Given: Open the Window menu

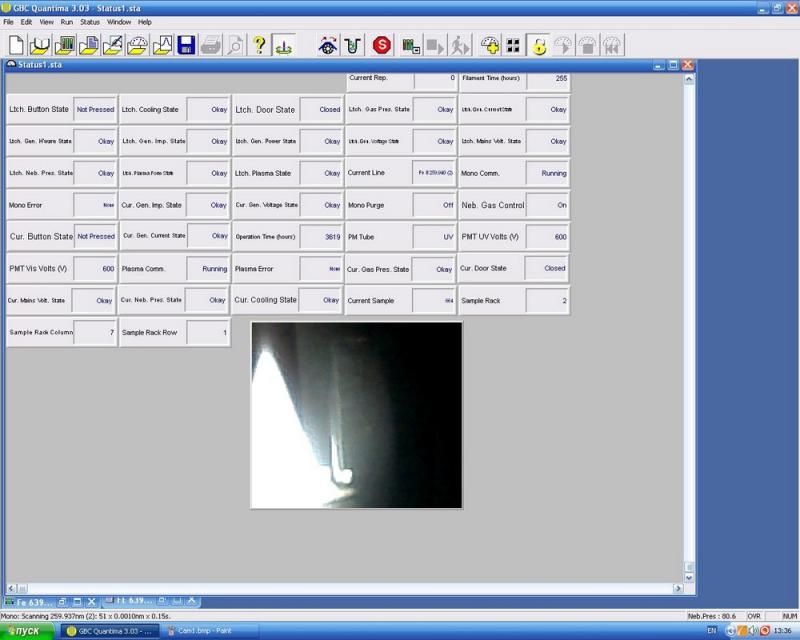Looking at the screenshot, I should pos(119,22).
